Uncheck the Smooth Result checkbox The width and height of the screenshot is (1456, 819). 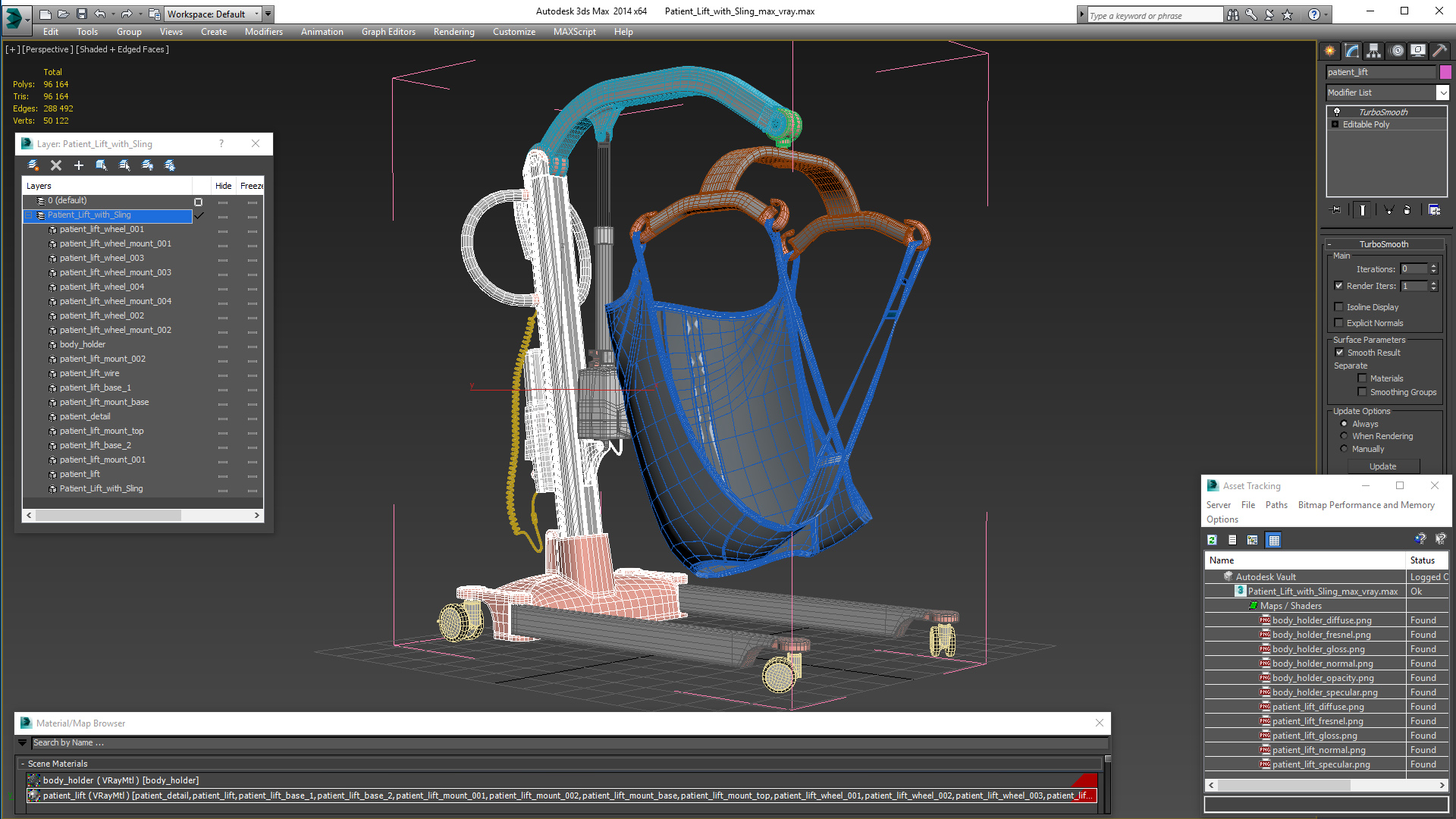[x=1339, y=353]
